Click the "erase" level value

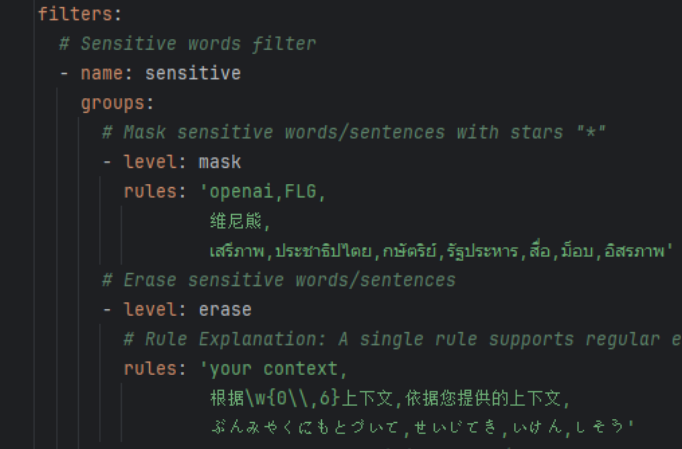225,309
